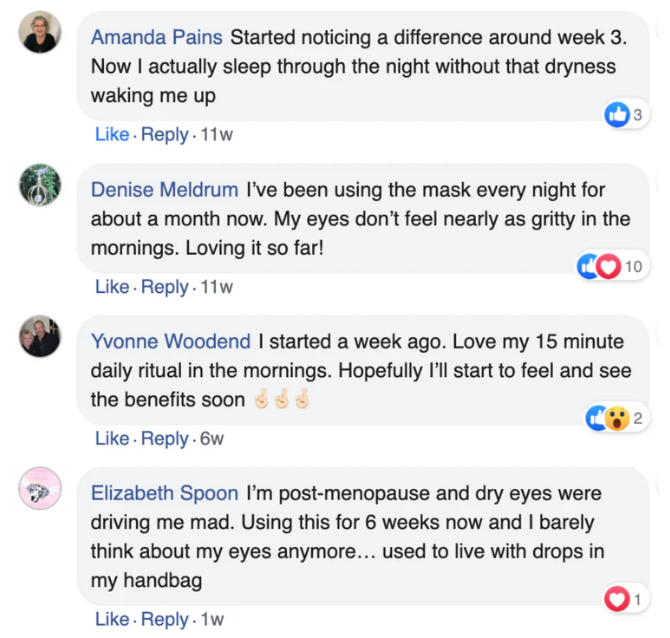
Task: Click Yvonne Woodend's profile photo
Action: click(40, 337)
